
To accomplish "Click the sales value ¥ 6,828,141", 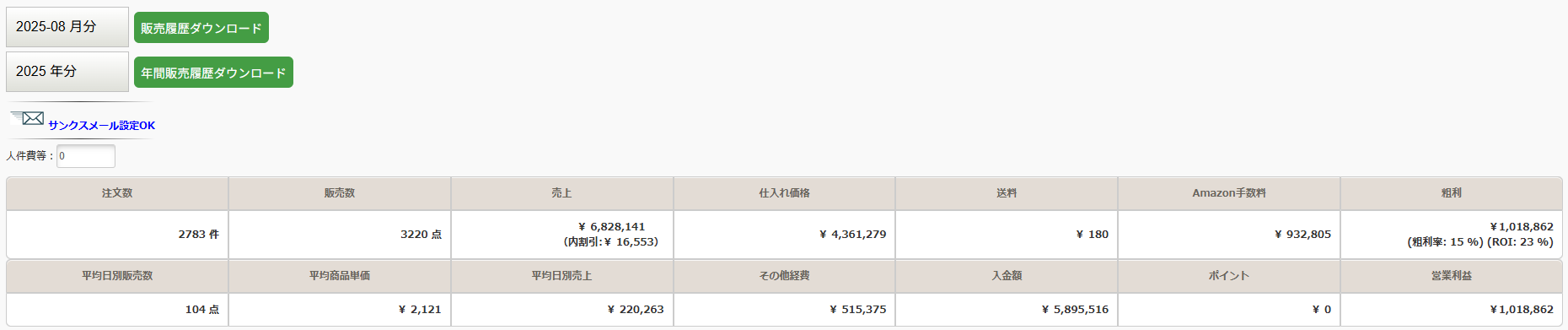I will click(x=611, y=227).
